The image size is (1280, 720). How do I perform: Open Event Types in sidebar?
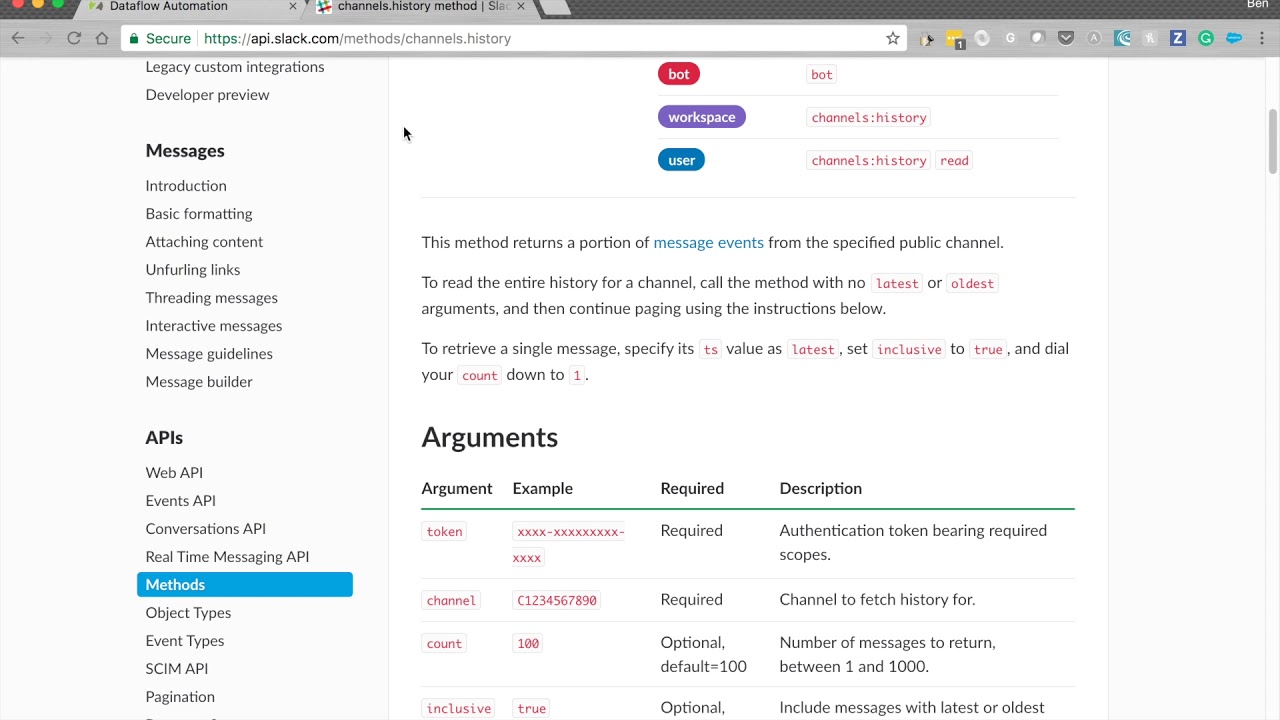pos(185,641)
